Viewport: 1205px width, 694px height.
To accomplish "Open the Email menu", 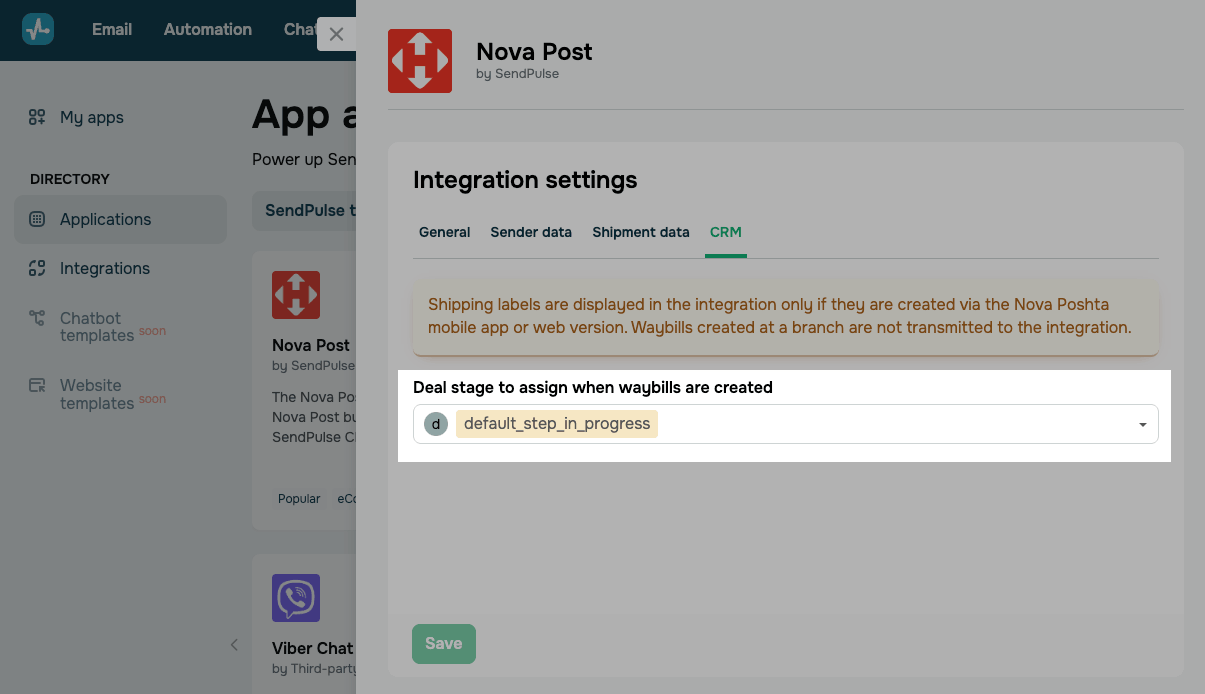I will (112, 29).
